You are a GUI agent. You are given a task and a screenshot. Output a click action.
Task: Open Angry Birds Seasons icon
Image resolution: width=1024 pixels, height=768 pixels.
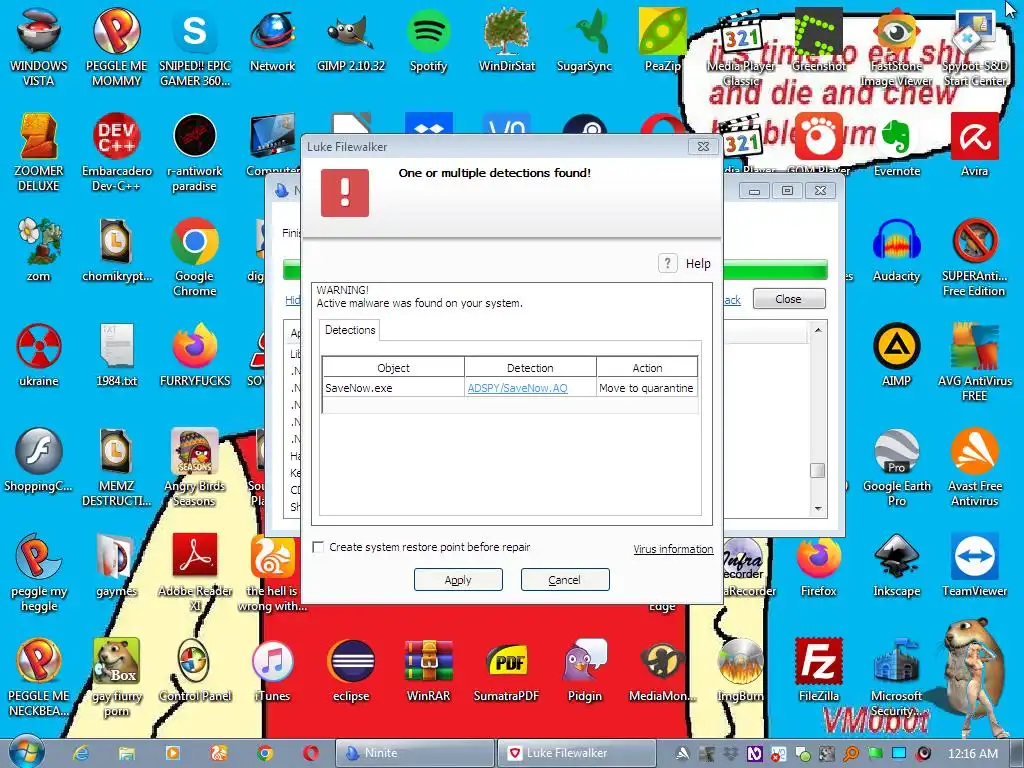tap(195, 468)
